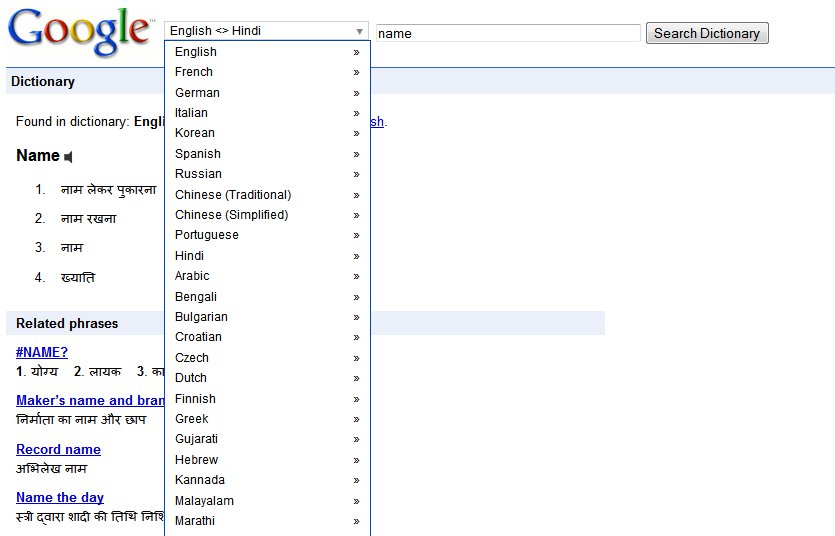Select Italian in the language list
Viewport: 835px width, 536px height.
pos(267,113)
